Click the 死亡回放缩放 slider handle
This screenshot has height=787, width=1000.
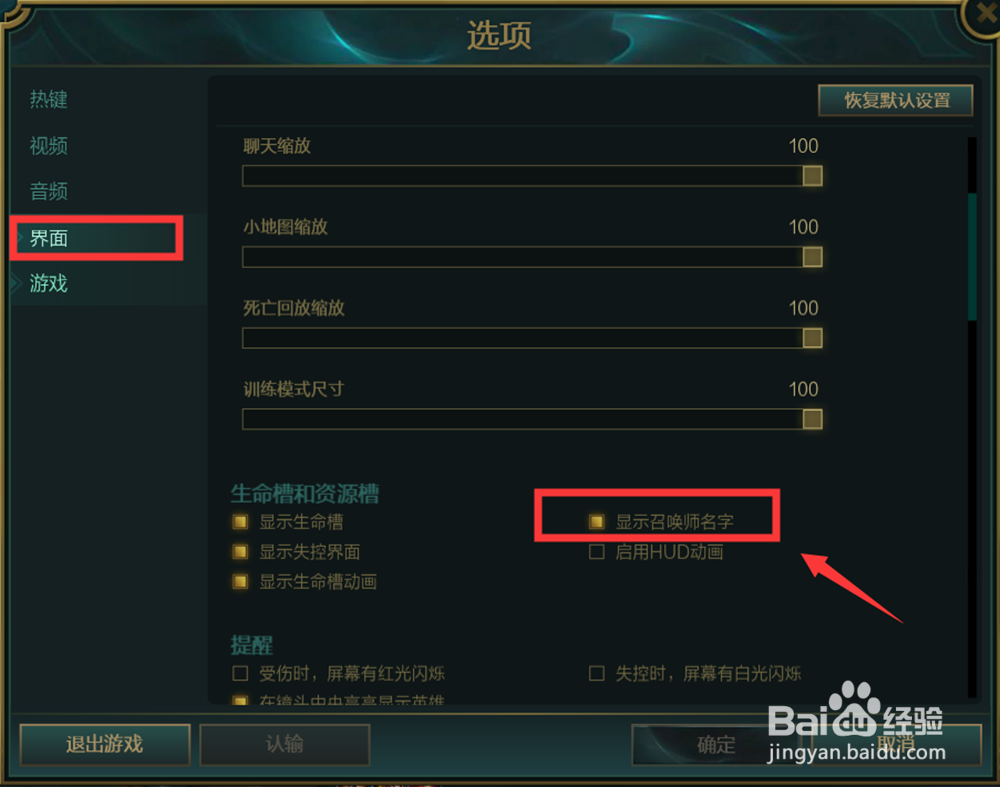click(812, 338)
